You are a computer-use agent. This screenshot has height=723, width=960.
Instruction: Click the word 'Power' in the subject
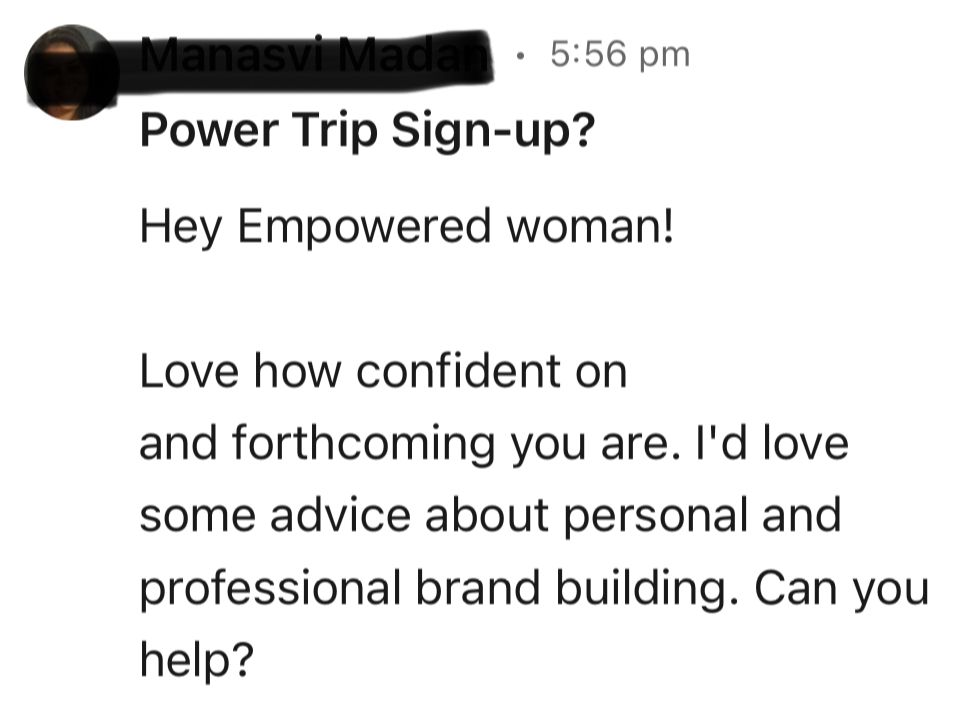pyautogui.click(x=209, y=130)
